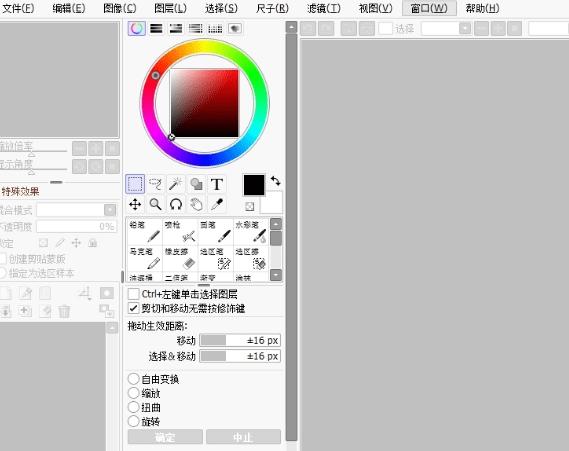Enable Ctrl+左键单击选择图层 checkbox

click(x=133, y=294)
